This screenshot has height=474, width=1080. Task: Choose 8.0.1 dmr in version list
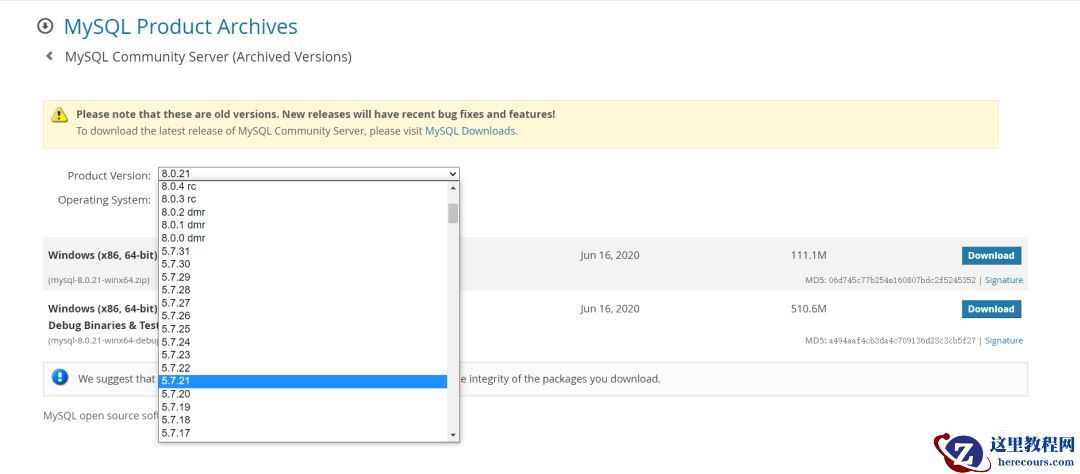pyautogui.click(x=303, y=225)
